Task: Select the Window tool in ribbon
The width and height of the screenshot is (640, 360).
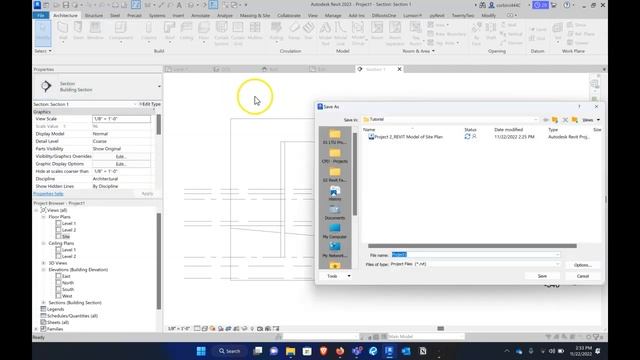Action: click(x=95, y=31)
